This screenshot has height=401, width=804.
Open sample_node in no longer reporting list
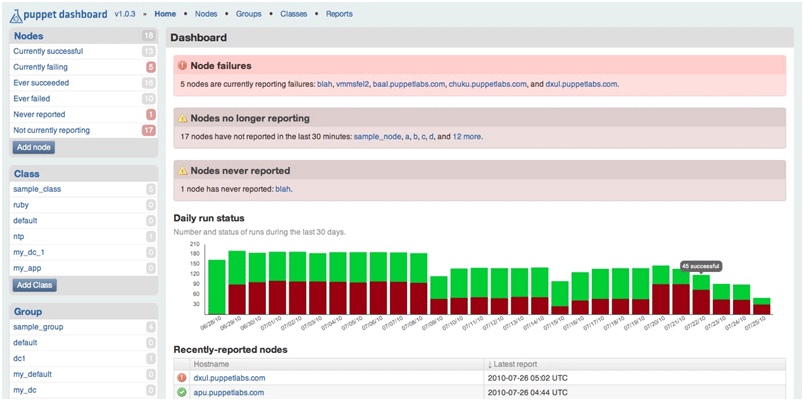(377, 137)
